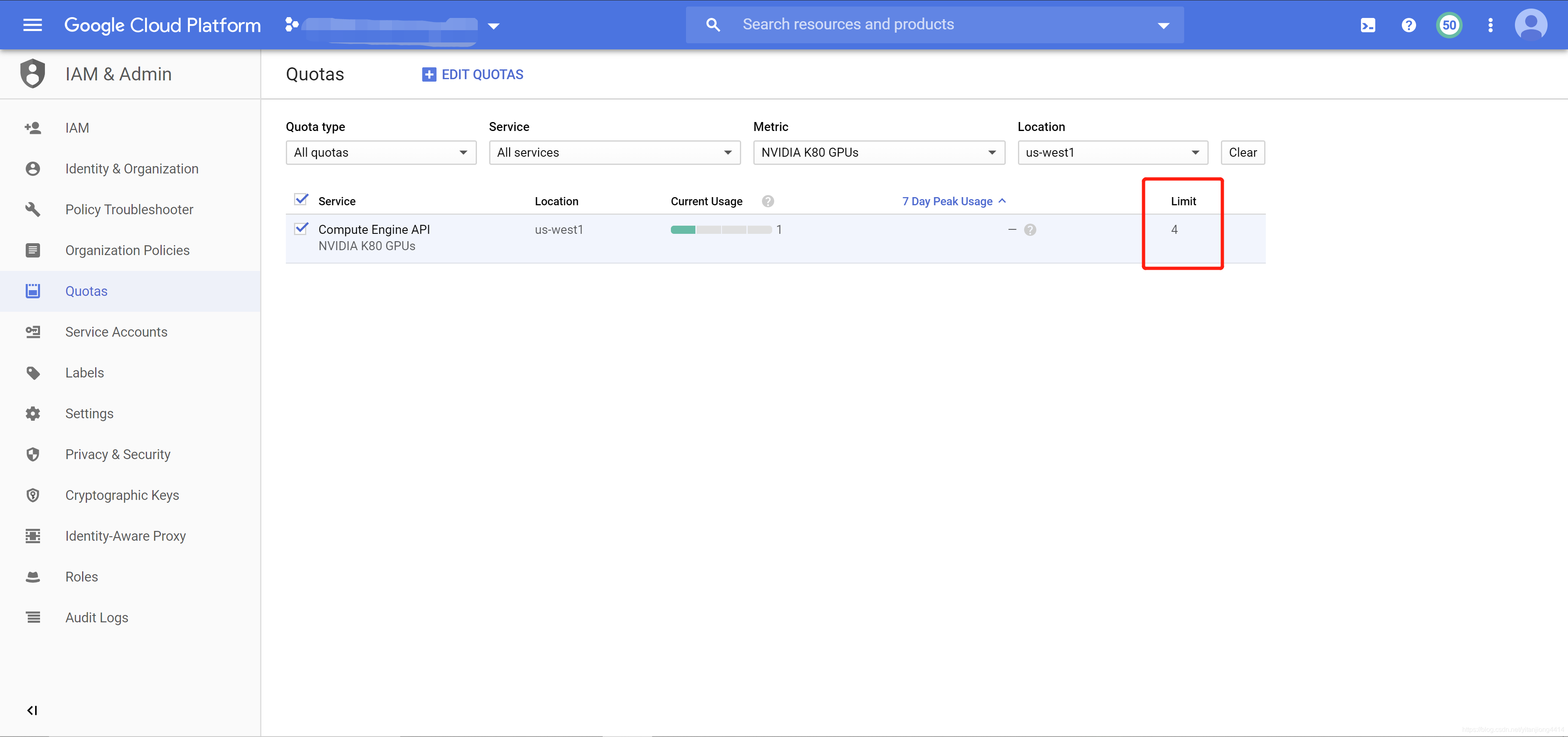Screen dimensions: 1568x737
Task: Toggle the select-all checkbox in table header
Action: click(x=301, y=200)
